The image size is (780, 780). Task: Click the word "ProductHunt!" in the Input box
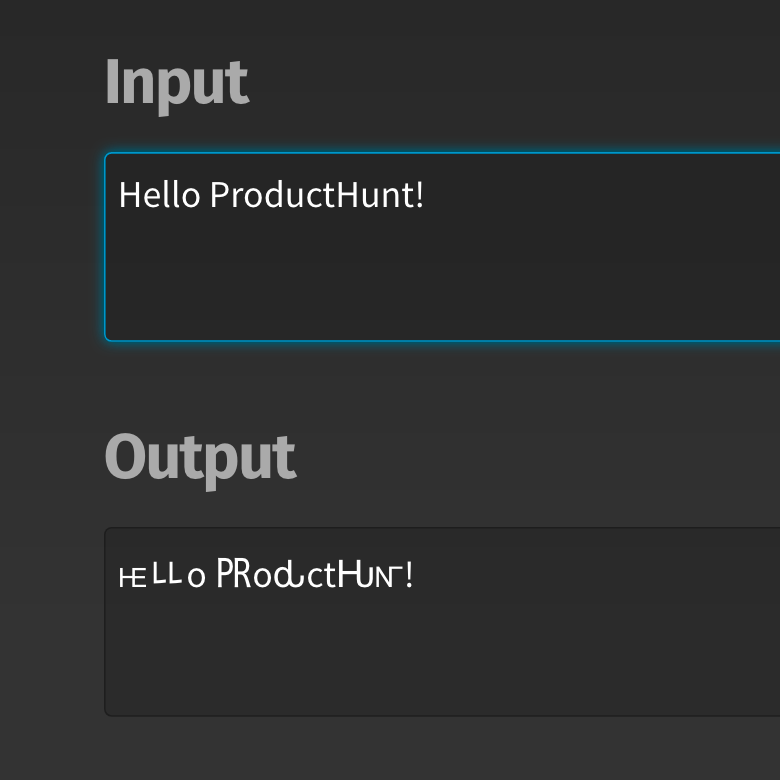[x=317, y=194]
